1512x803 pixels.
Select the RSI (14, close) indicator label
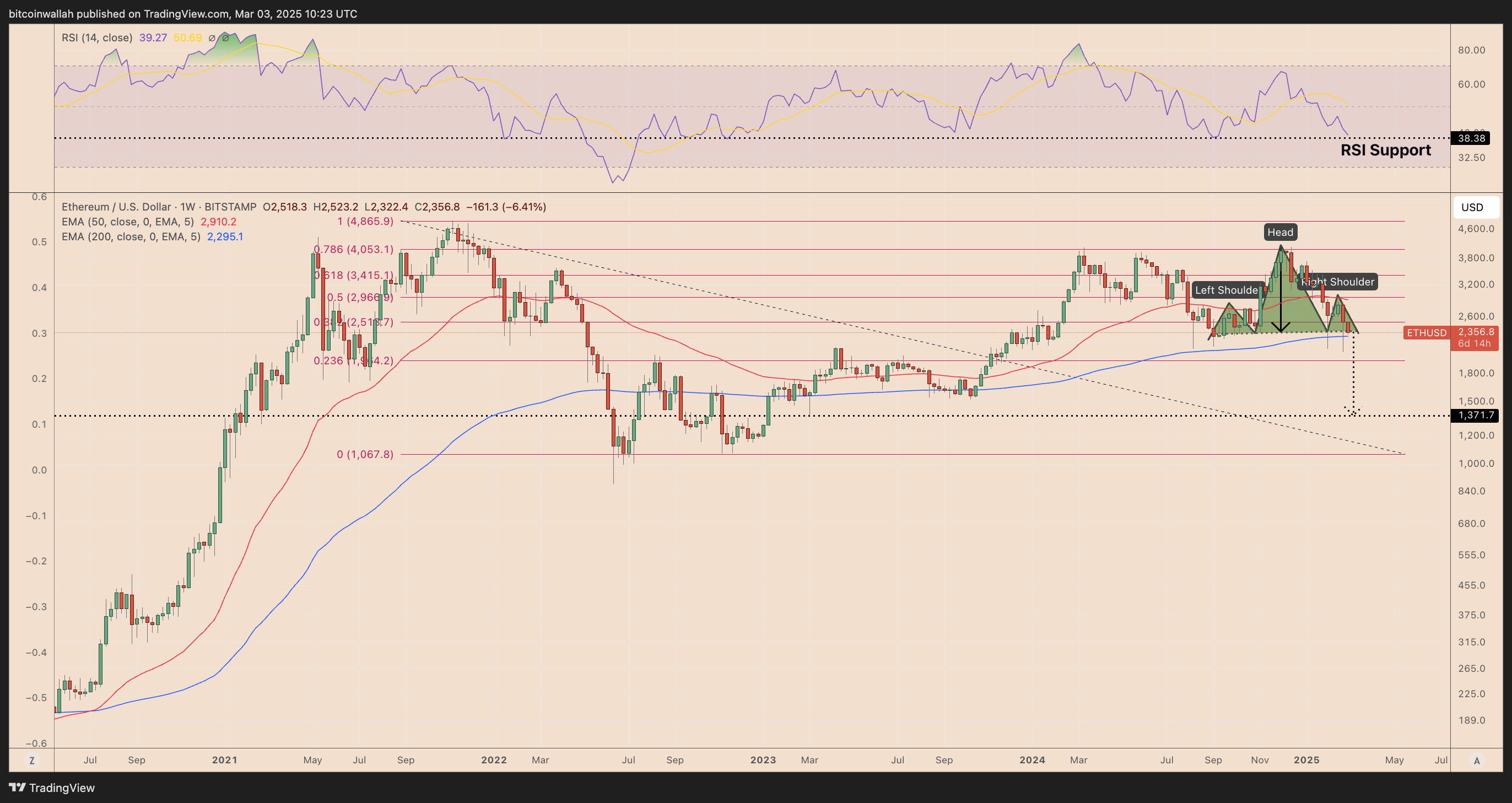(97, 37)
